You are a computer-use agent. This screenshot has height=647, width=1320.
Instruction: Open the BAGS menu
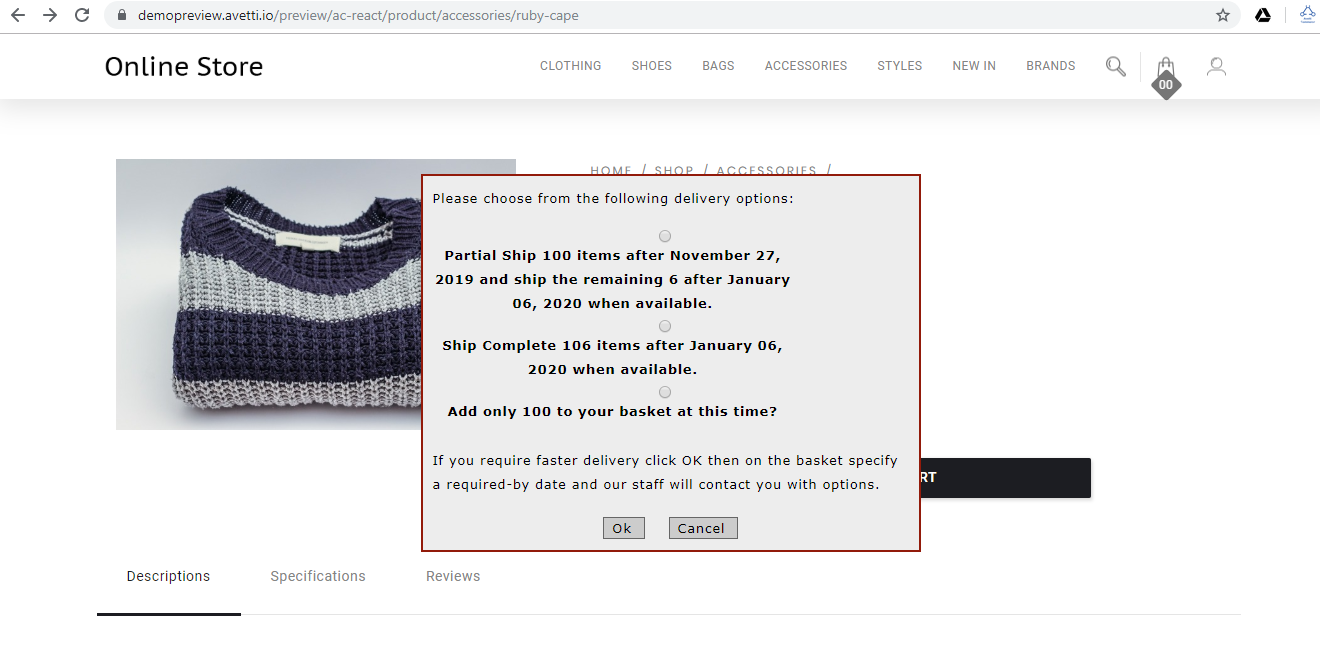718,66
